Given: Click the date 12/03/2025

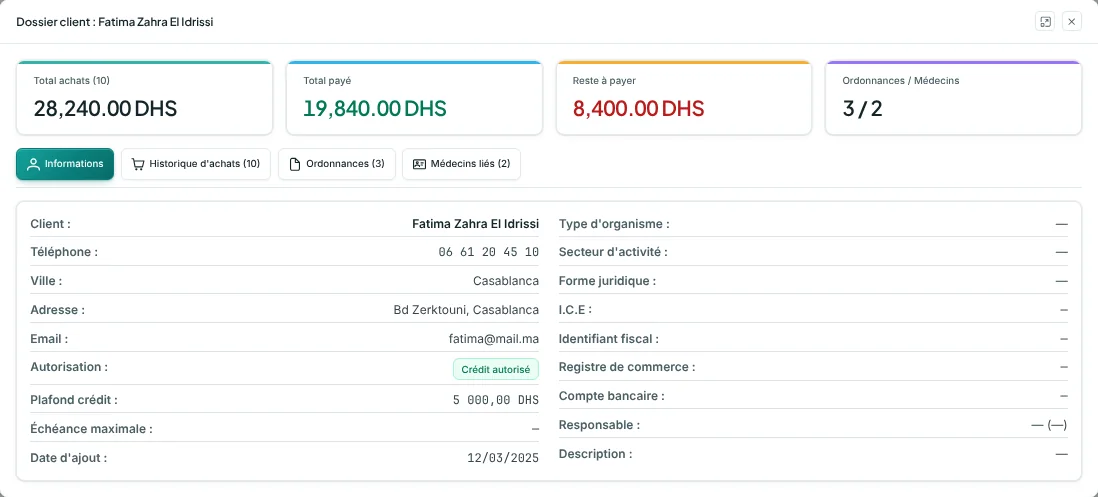Looking at the screenshot, I should click(503, 458).
